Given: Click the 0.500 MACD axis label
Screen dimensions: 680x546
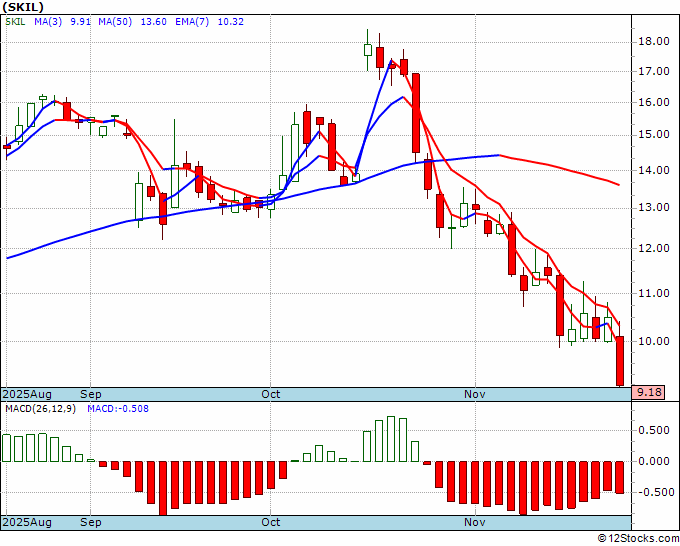Looking at the screenshot, I should coord(656,431).
